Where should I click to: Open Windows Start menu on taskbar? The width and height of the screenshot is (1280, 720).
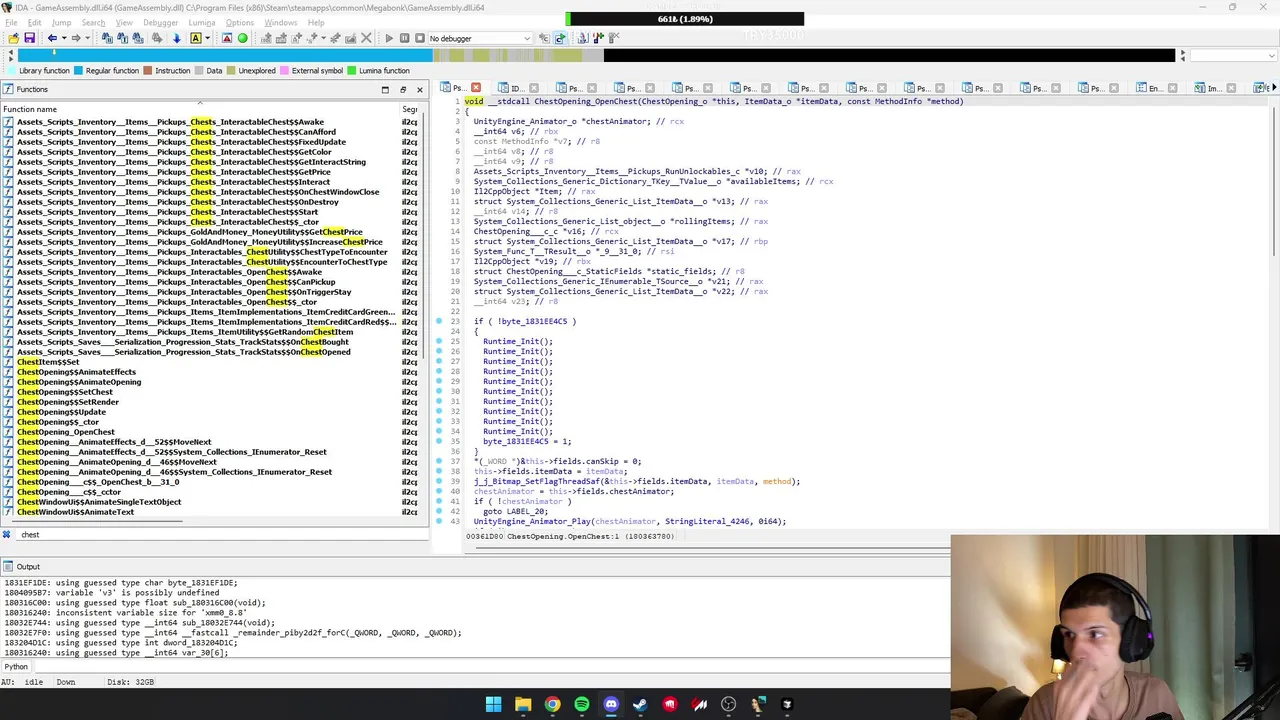(x=493, y=705)
